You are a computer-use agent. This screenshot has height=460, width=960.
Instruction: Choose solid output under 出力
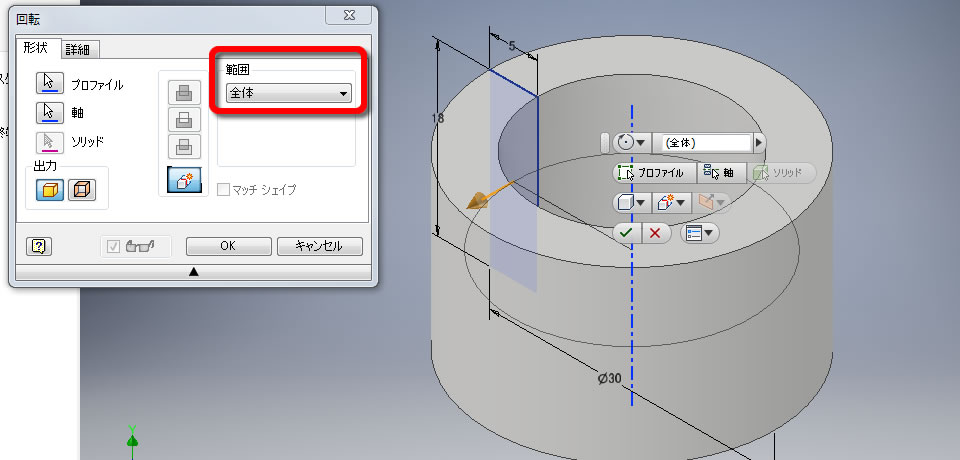(x=50, y=190)
